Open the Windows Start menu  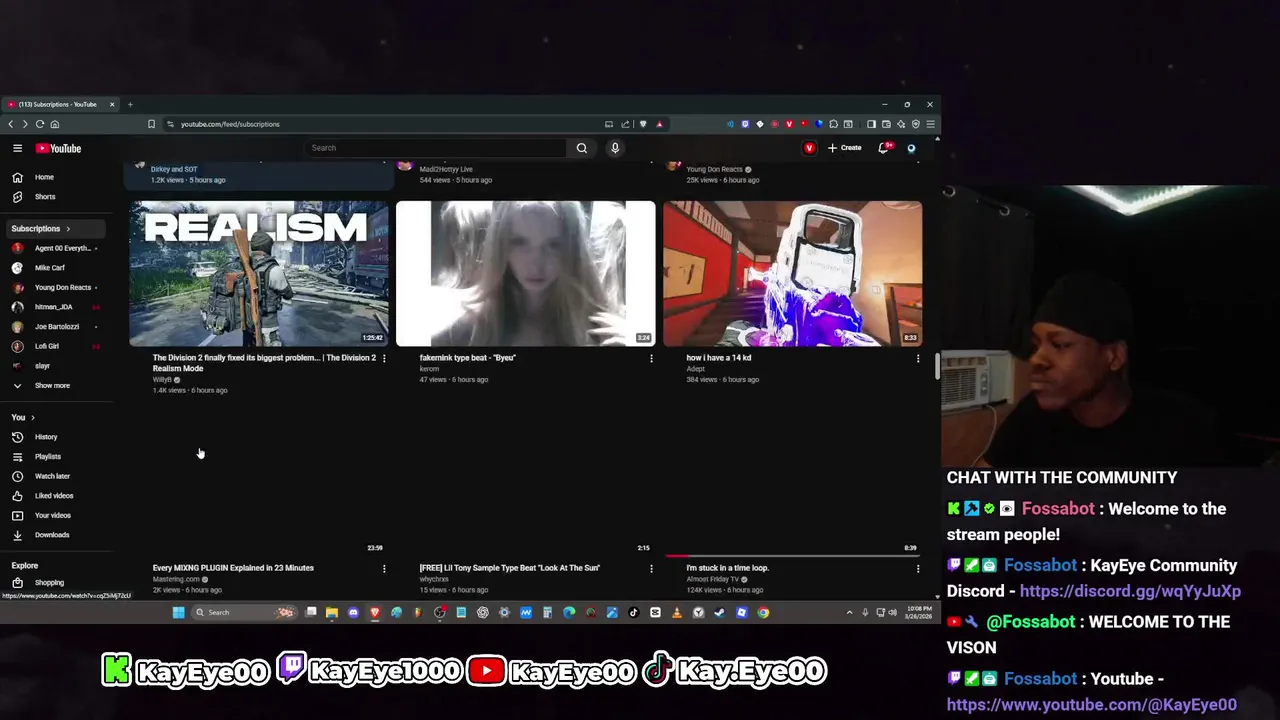pos(178,612)
